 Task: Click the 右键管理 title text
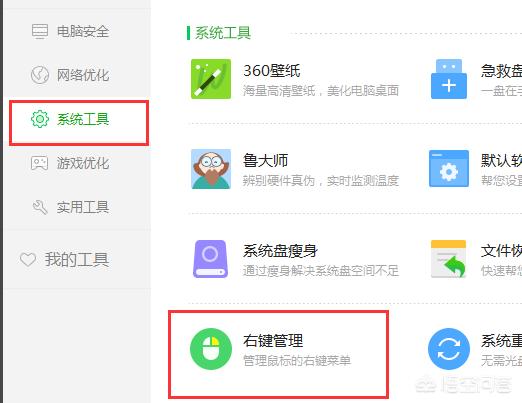tap(273, 341)
